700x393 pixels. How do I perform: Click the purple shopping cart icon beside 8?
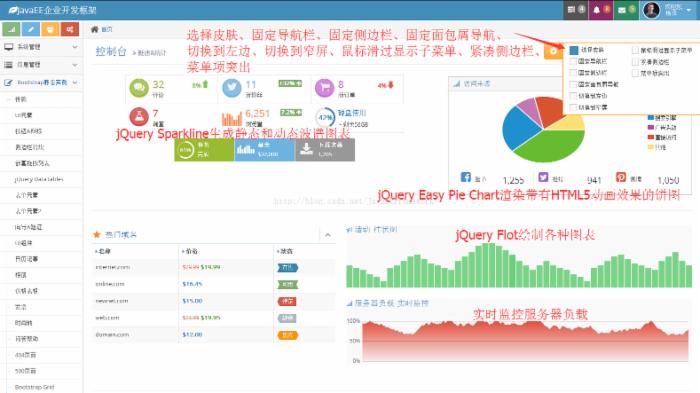(324, 87)
